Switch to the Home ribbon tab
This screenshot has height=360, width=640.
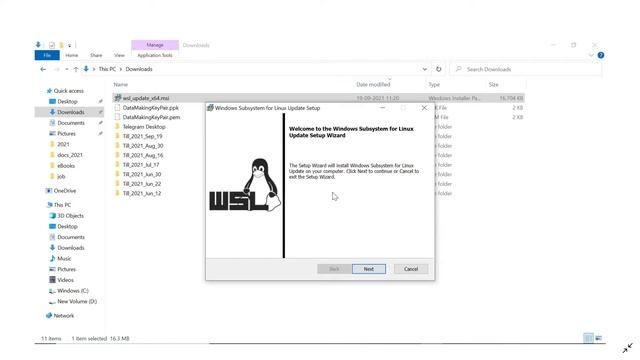click(x=72, y=55)
